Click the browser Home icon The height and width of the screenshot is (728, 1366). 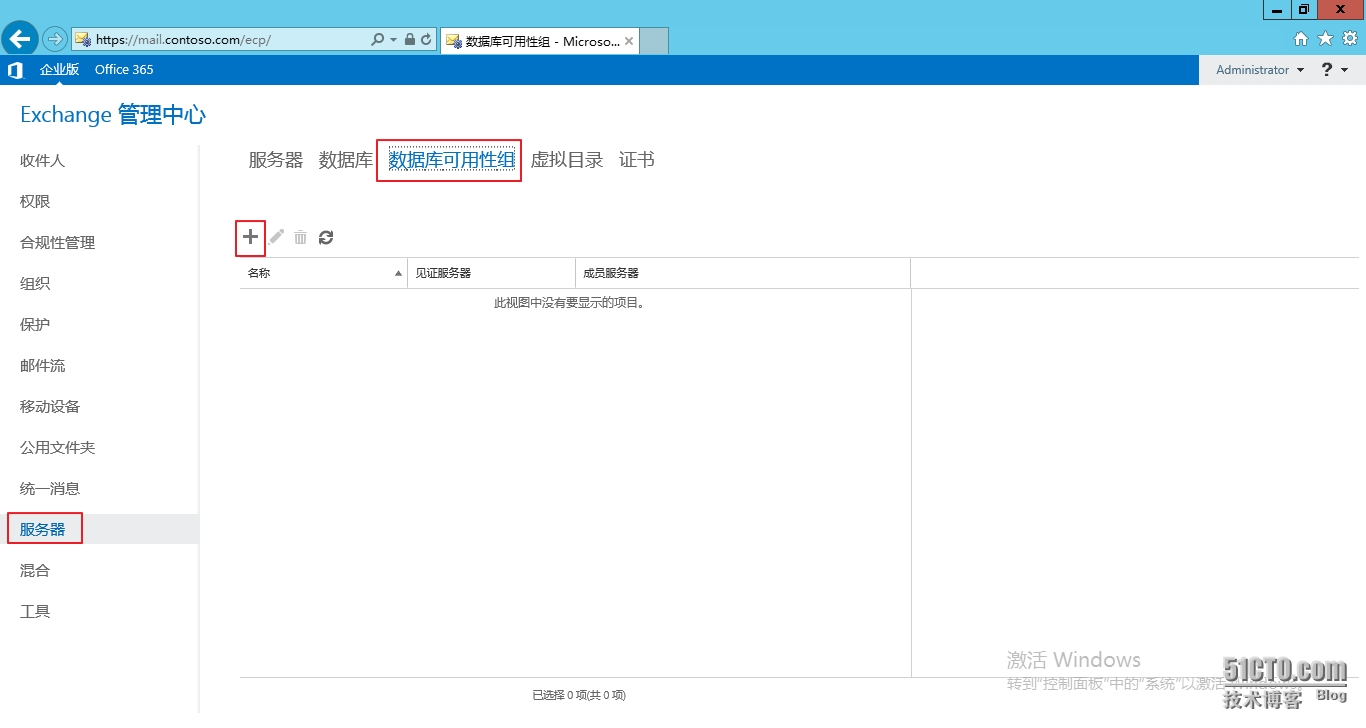(x=1300, y=38)
